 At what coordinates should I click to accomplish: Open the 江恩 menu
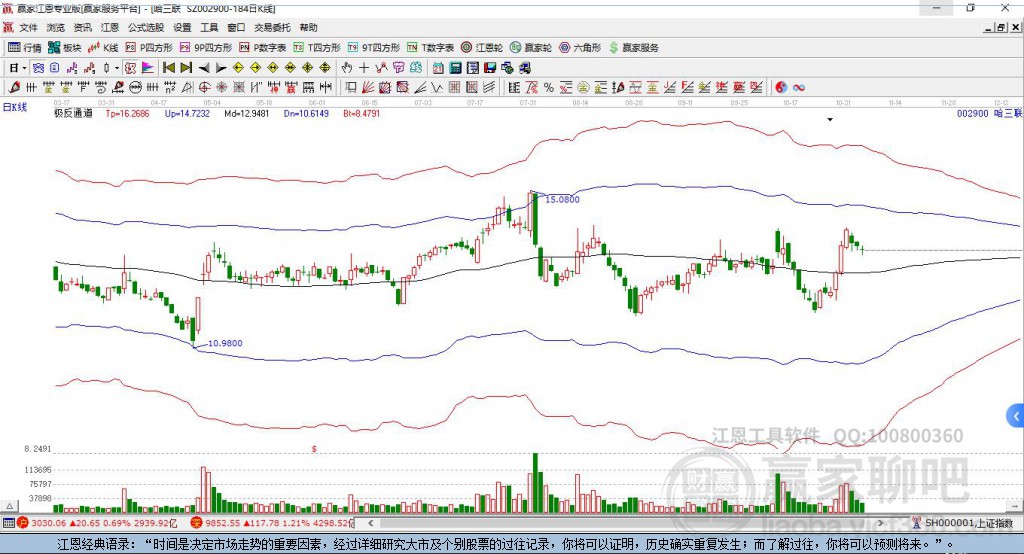point(110,27)
